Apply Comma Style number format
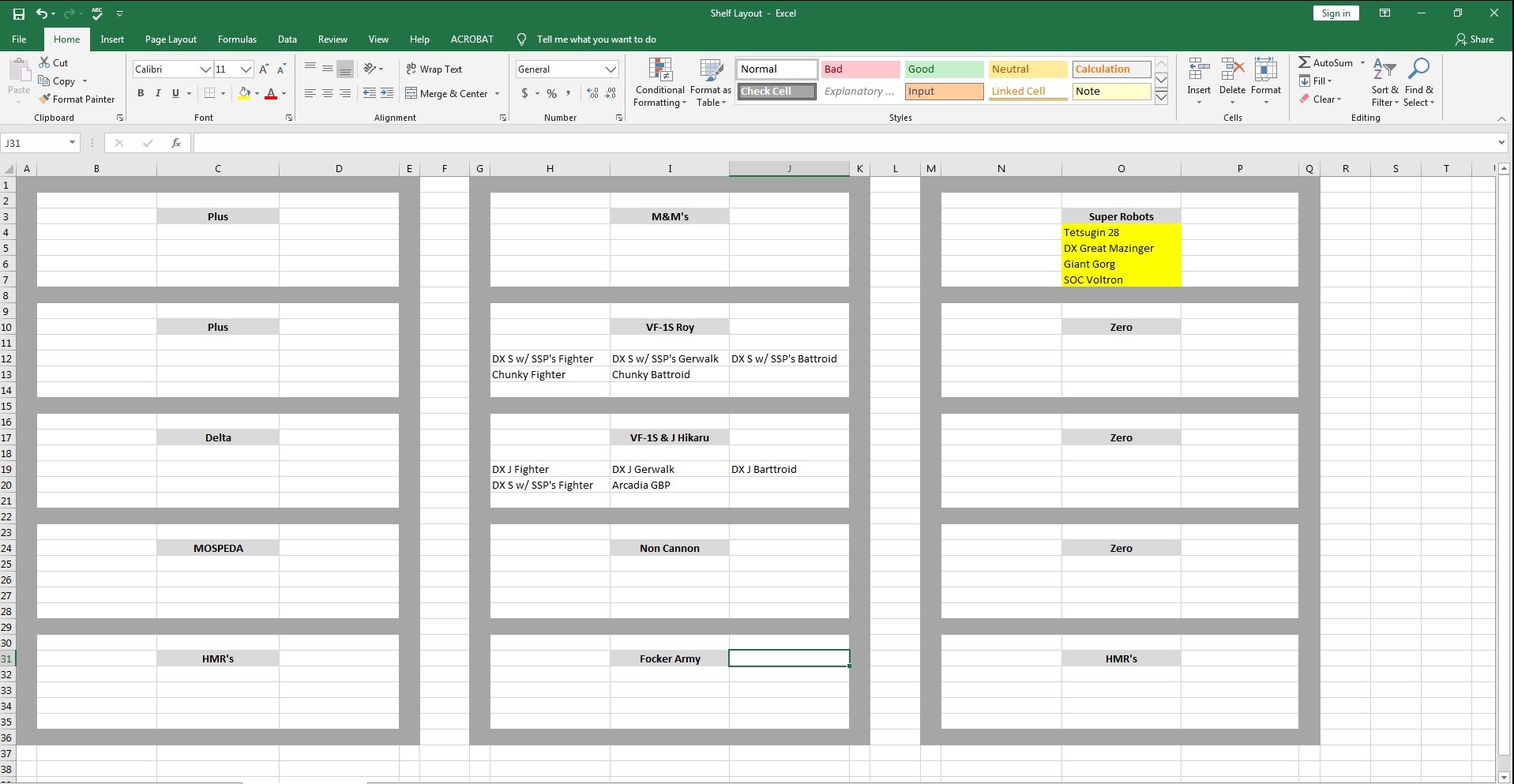The width and height of the screenshot is (1514, 784). point(569,93)
